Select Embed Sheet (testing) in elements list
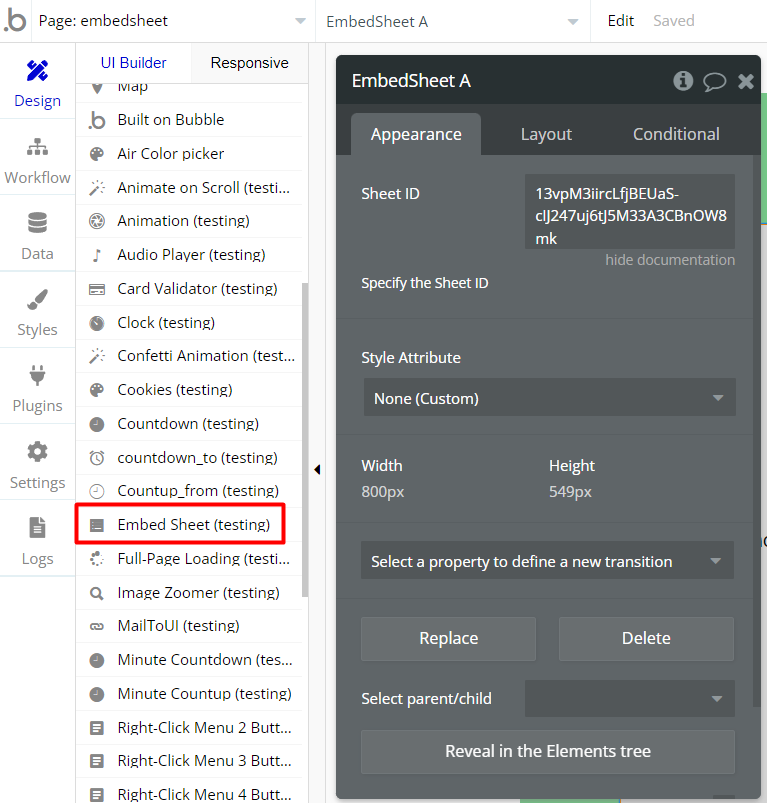This screenshot has height=803, width=767. pyautogui.click(x=180, y=524)
